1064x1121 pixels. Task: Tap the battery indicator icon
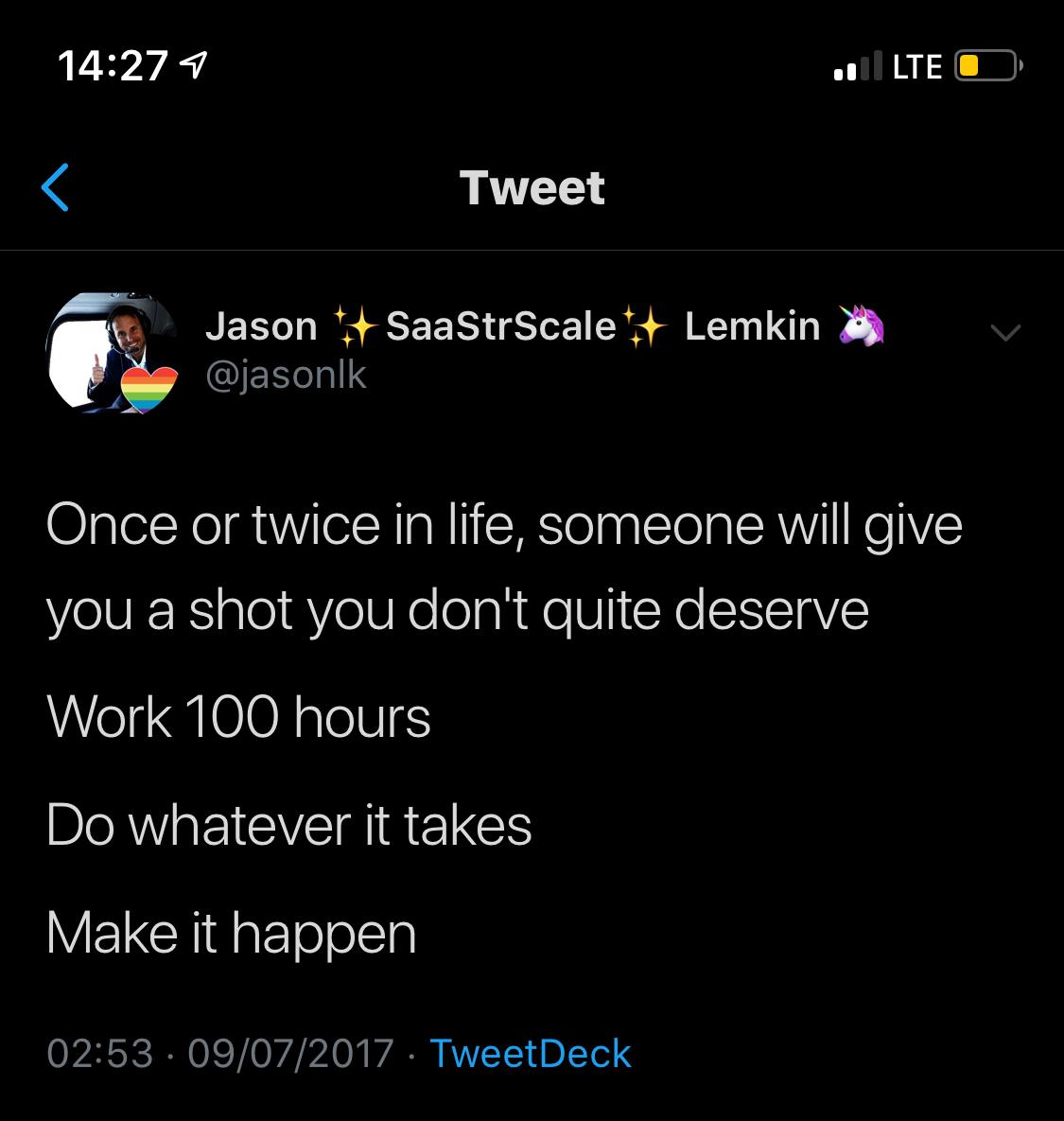click(x=986, y=66)
